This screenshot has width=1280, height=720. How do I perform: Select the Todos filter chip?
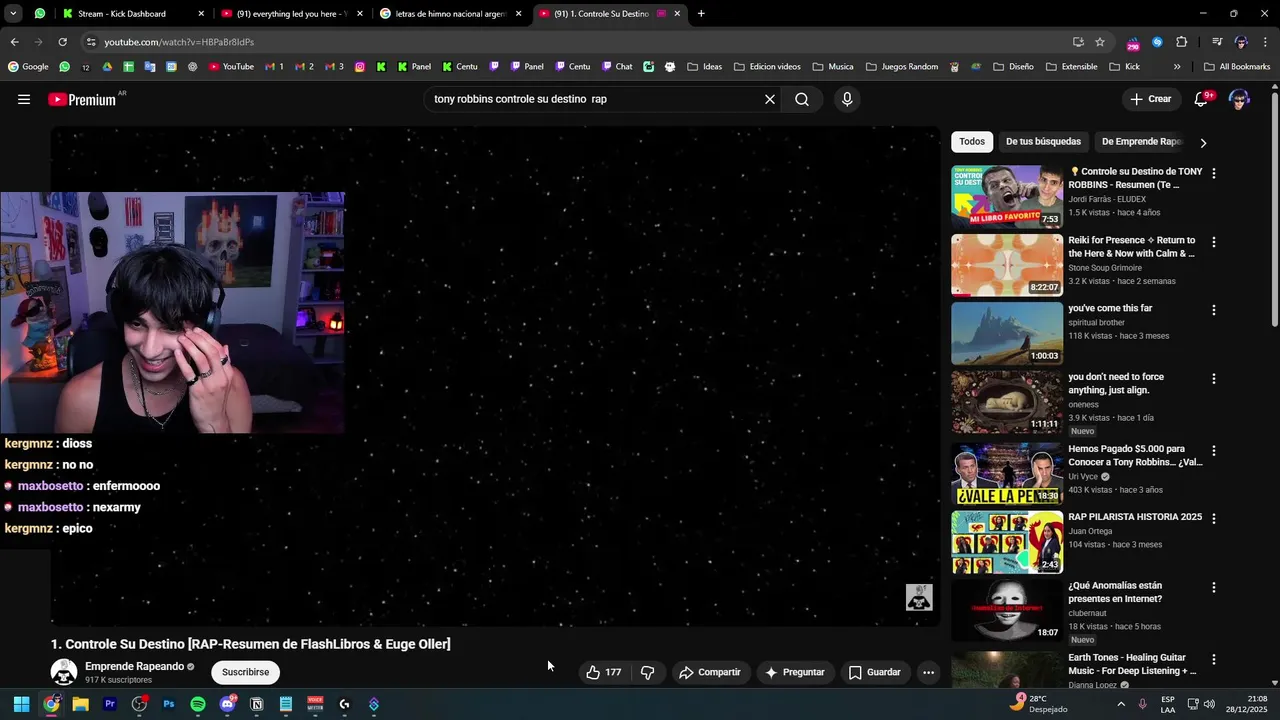(972, 142)
